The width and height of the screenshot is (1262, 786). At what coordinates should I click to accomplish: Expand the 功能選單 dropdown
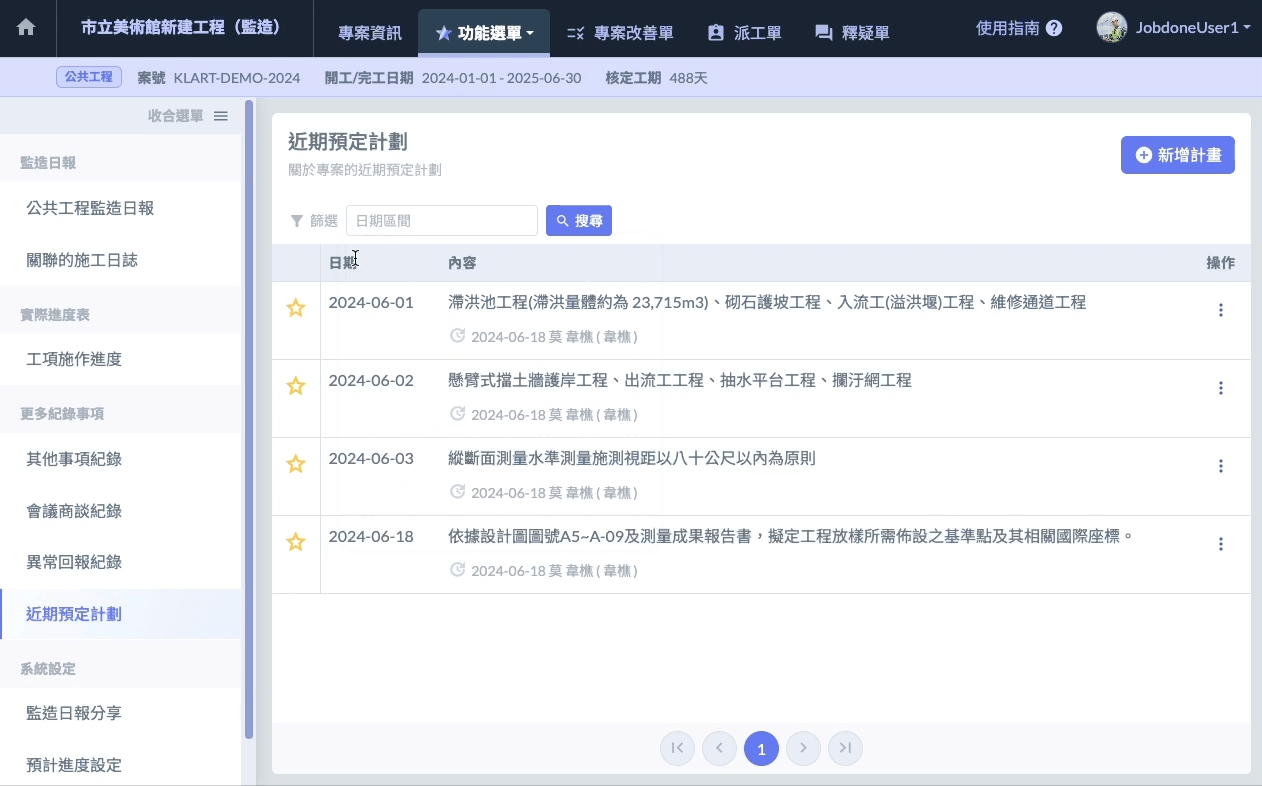(x=485, y=33)
